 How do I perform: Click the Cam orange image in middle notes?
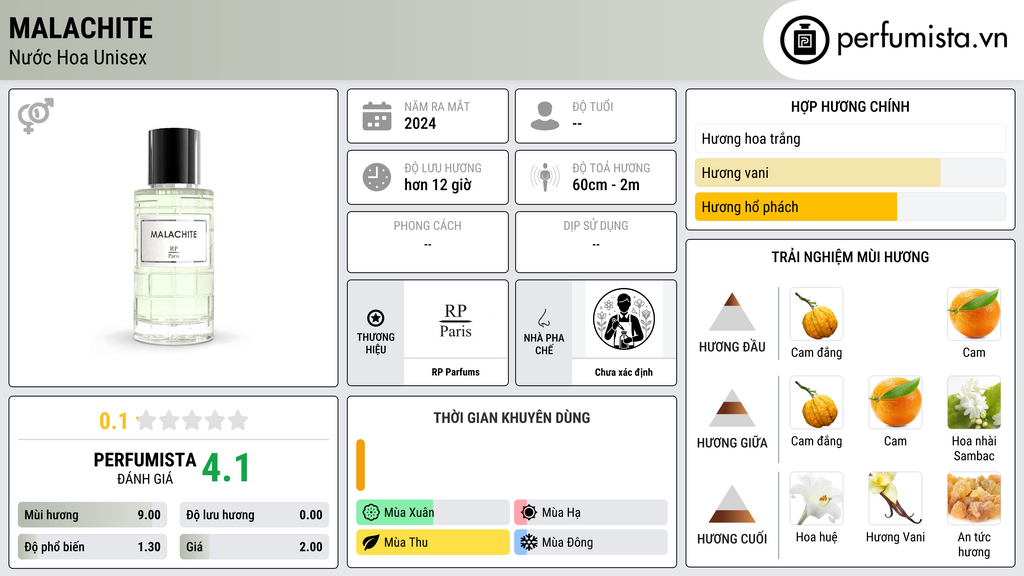click(895, 402)
